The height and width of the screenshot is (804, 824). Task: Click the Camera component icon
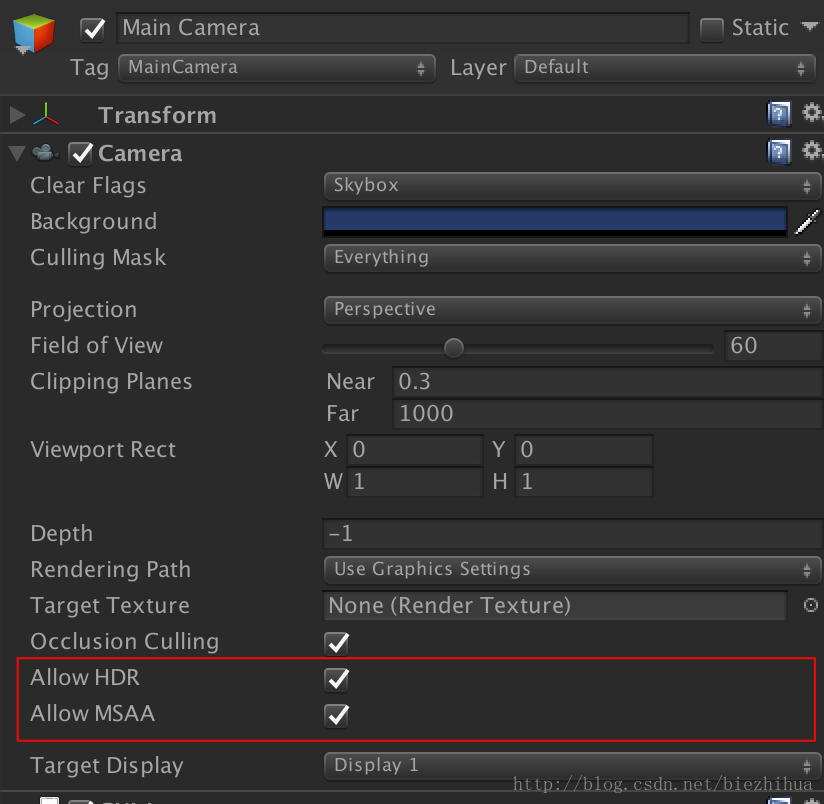[45, 153]
